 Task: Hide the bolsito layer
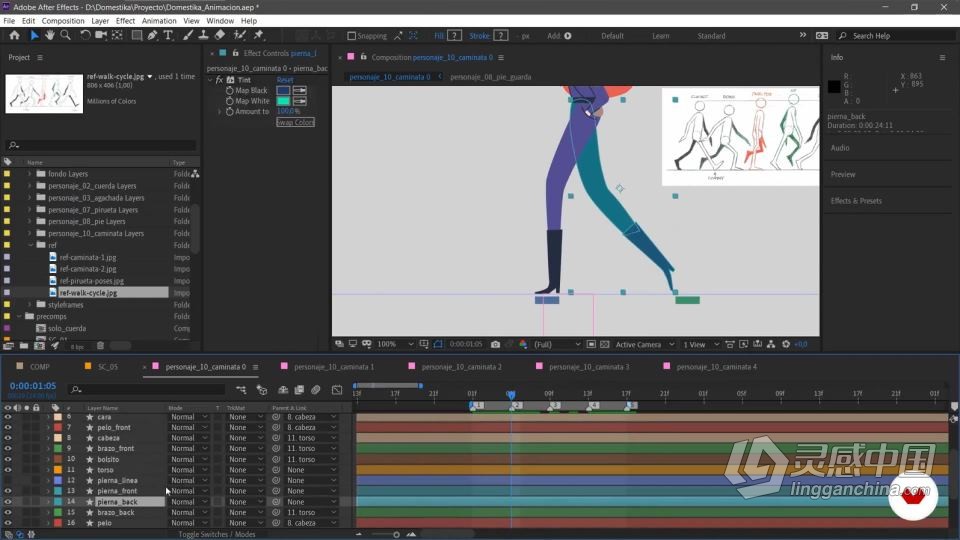[x=8, y=459]
